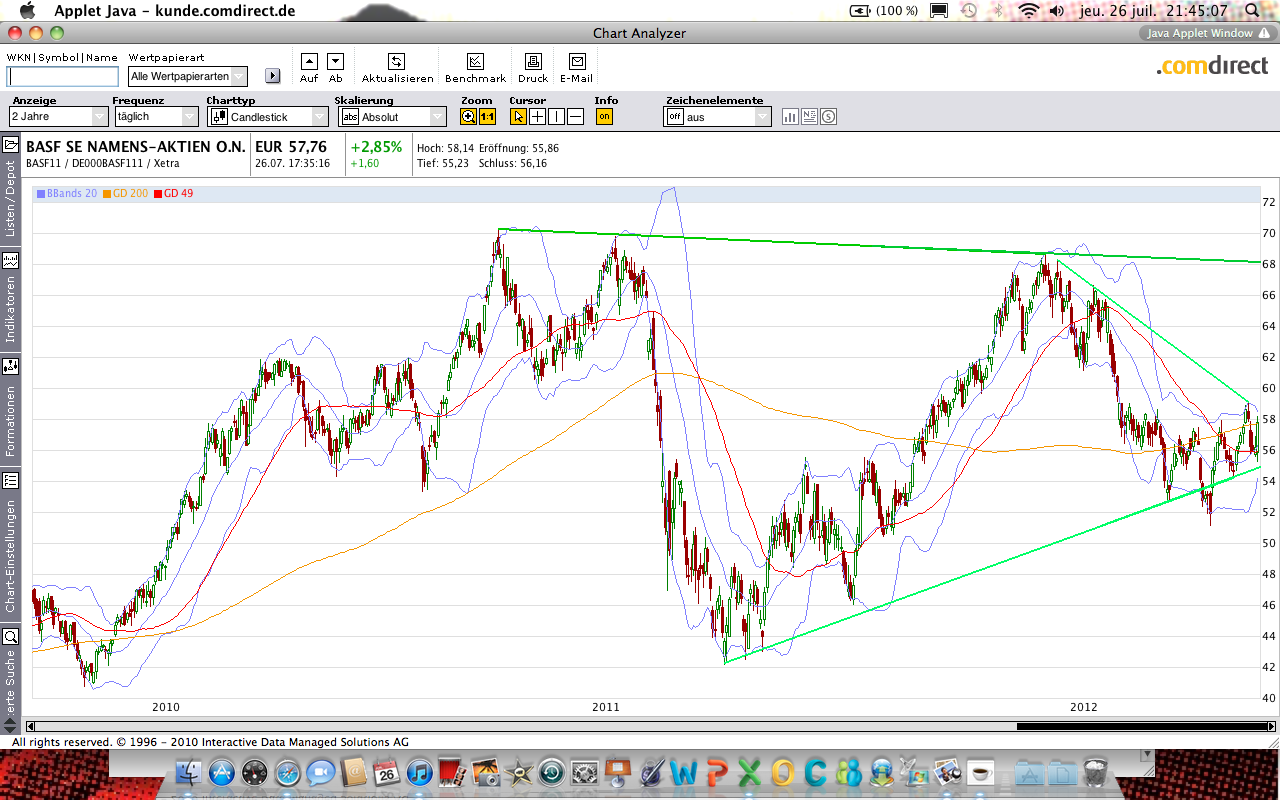Click the 2011 year label on axis

(606, 707)
